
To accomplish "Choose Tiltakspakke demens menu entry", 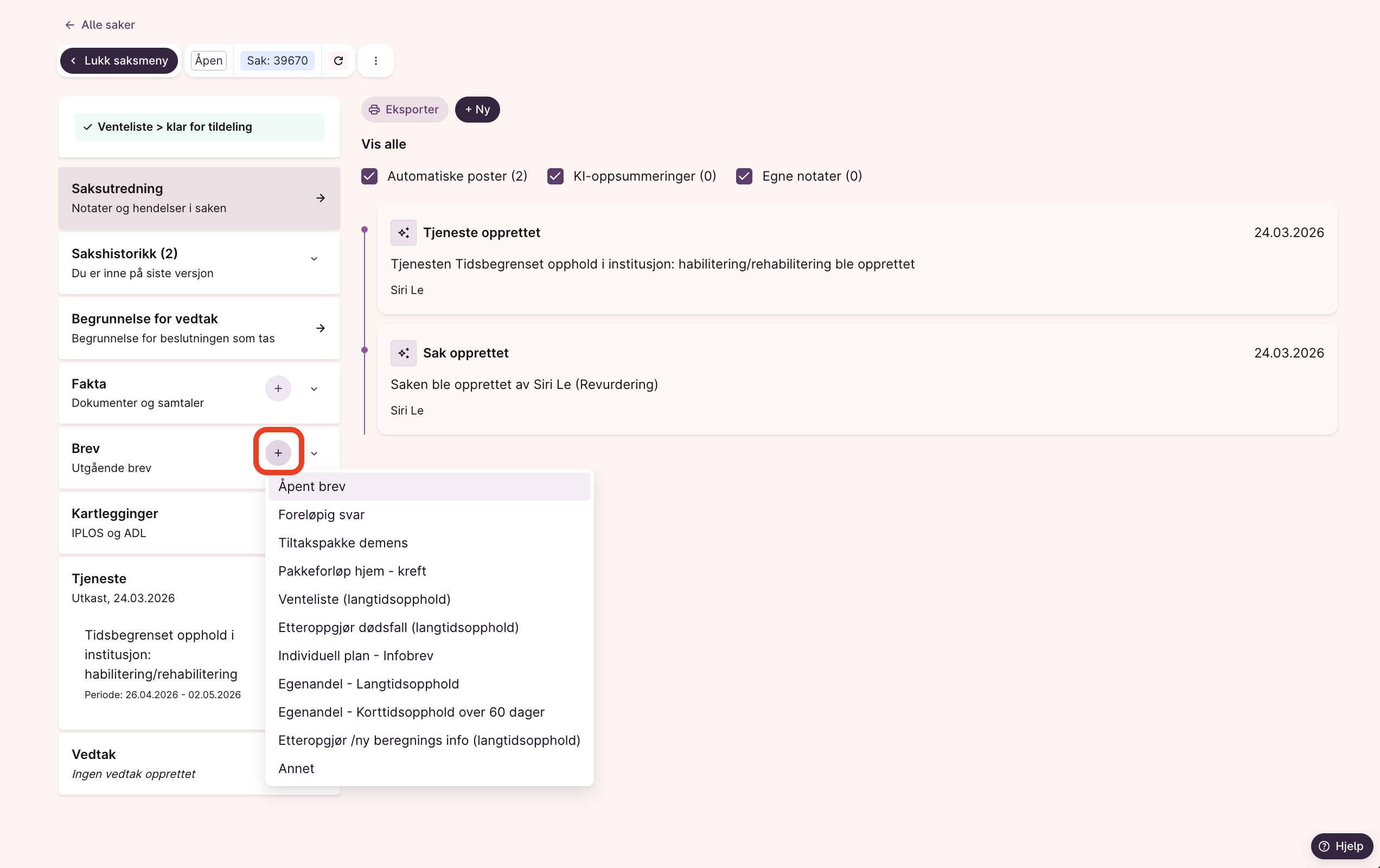I will click(x=343, y=542).
